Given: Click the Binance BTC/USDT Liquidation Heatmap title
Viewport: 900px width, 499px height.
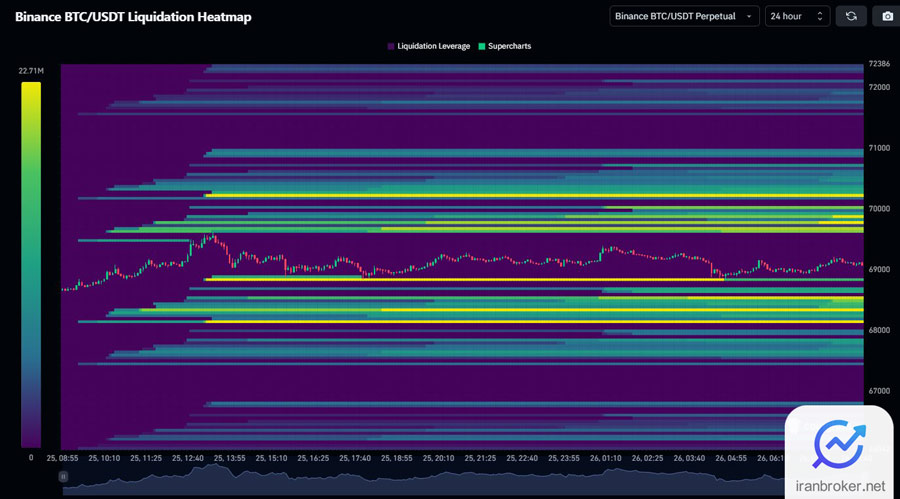Looking at the screenshot, I should [x=133, y=17].
